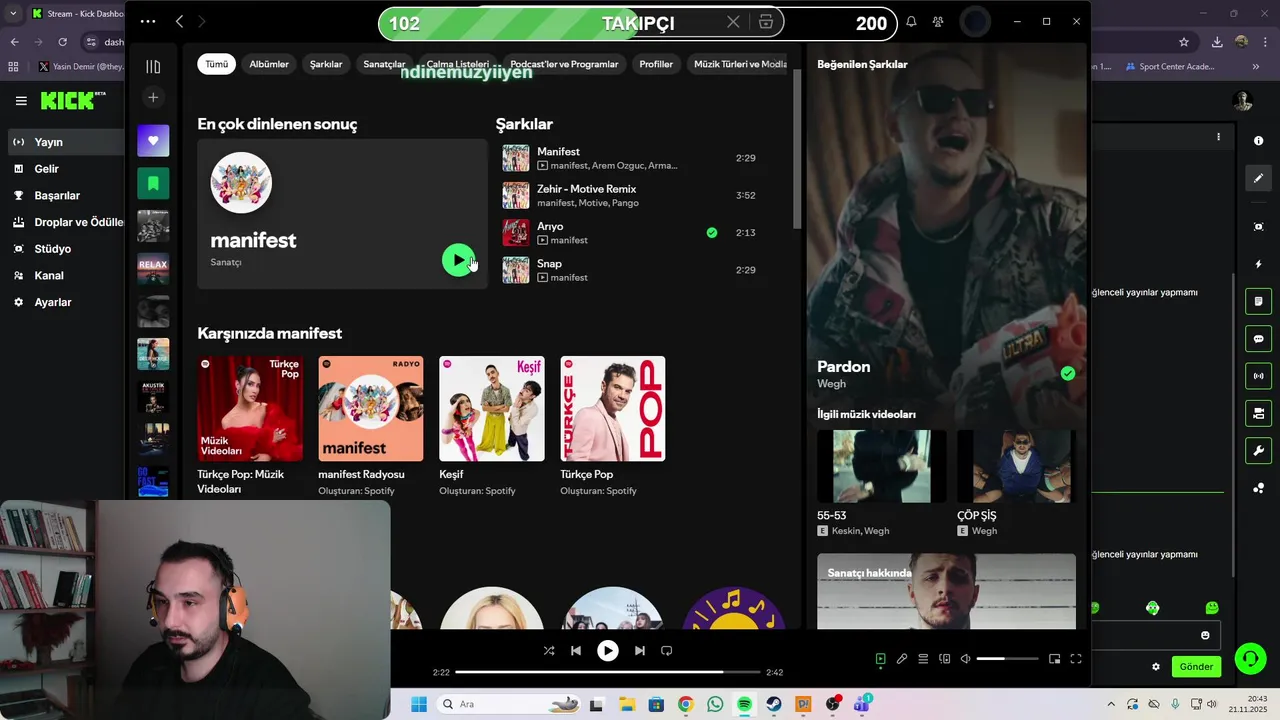Open Kick wrench tools icon
This screenshot has width=1280, height=720.
(x=1258, y=450)
